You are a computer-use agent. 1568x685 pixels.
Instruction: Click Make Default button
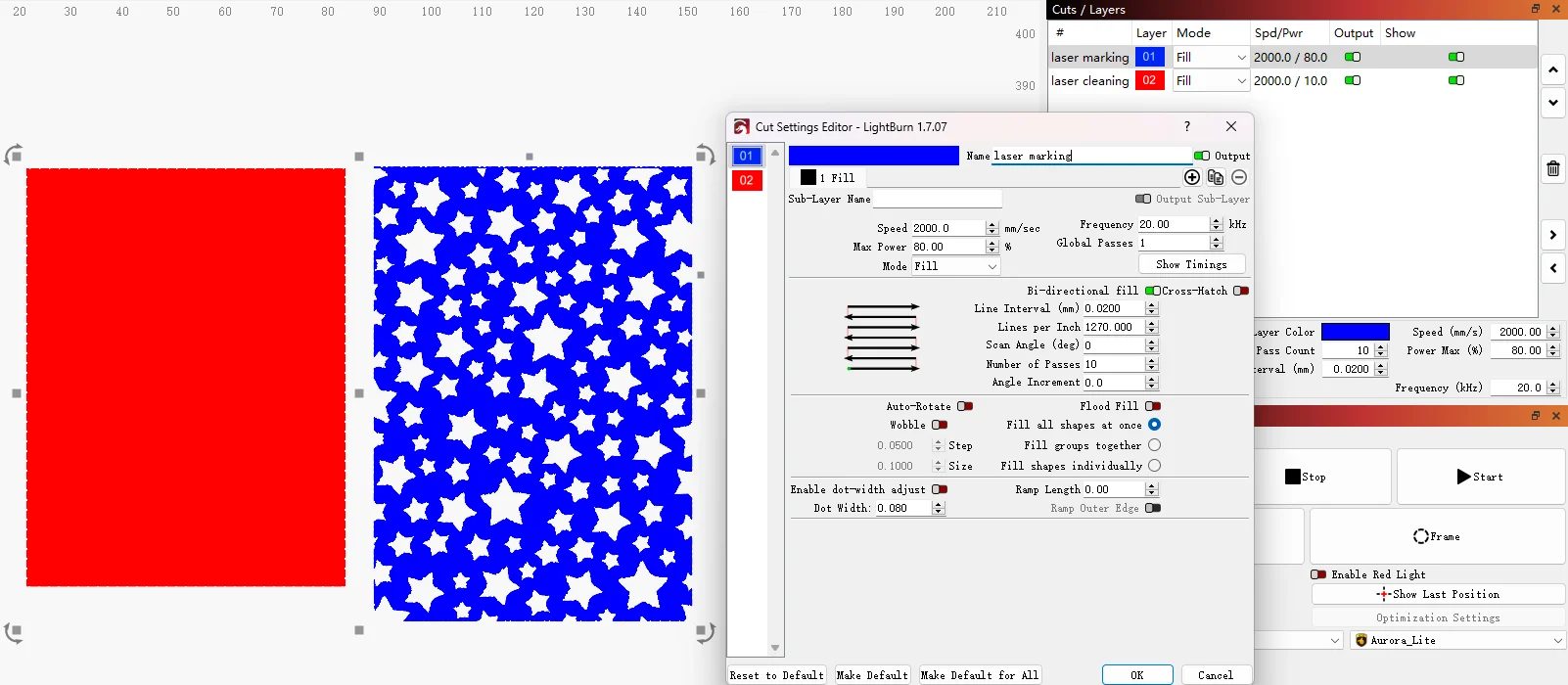[872, 675]
